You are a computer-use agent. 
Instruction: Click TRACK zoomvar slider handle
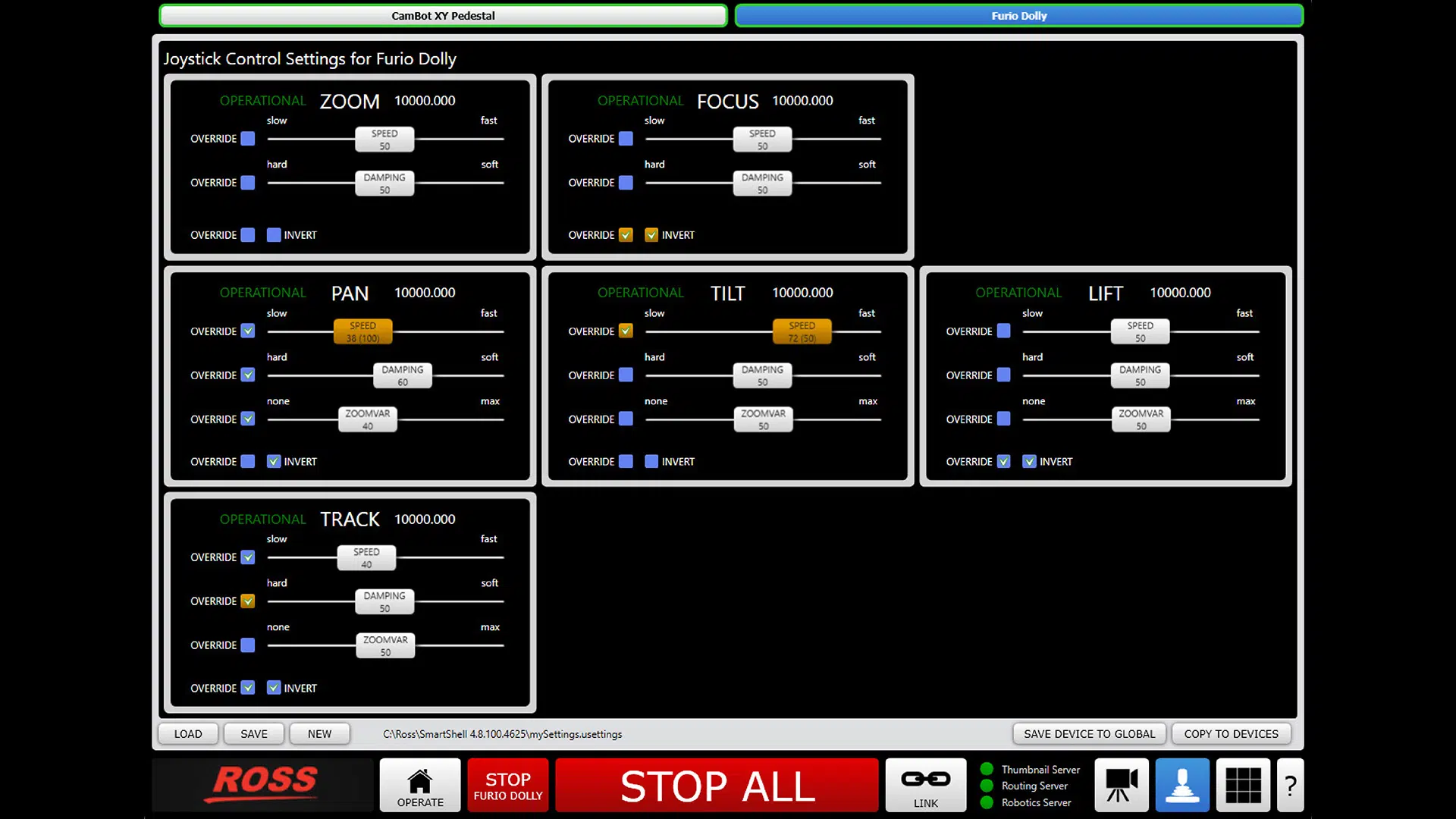tap(385, 646)
